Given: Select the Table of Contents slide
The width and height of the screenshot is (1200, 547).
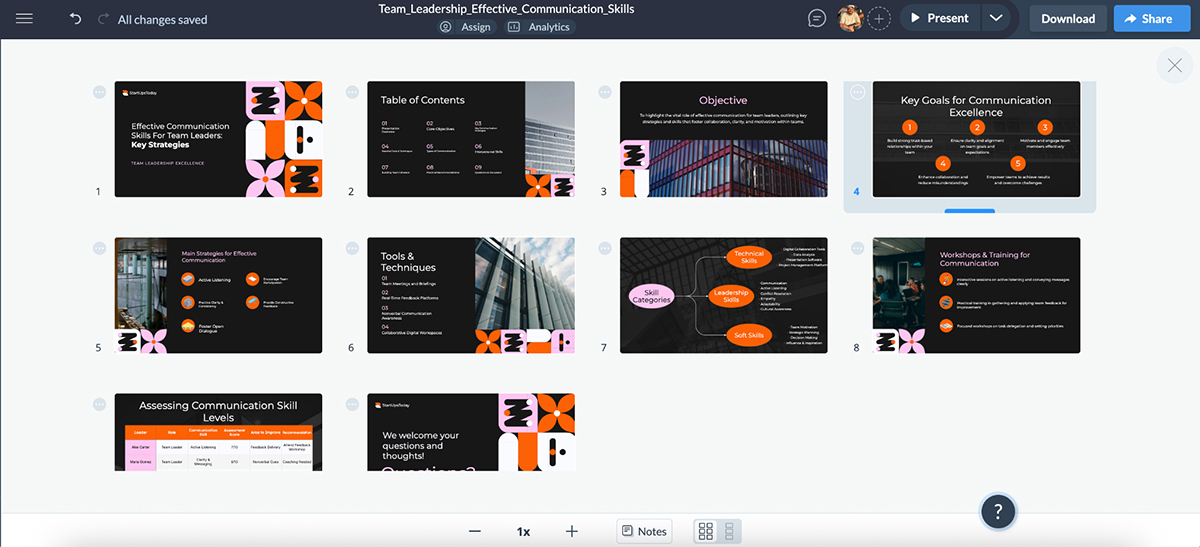Looking at the screenshot, I should tap(471, 139).
